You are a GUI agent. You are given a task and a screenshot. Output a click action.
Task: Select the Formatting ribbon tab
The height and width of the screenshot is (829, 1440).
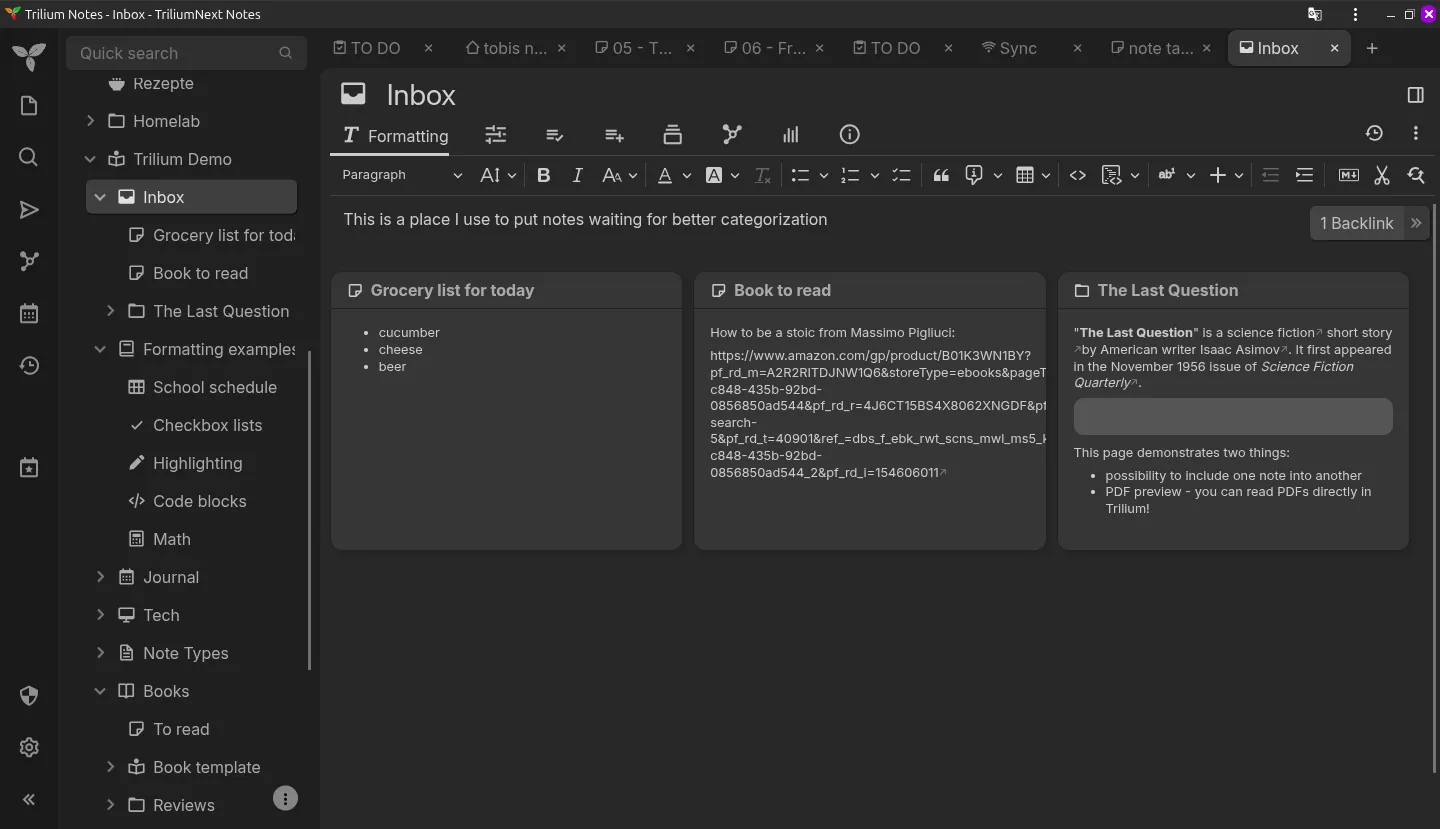pos(393,135)
